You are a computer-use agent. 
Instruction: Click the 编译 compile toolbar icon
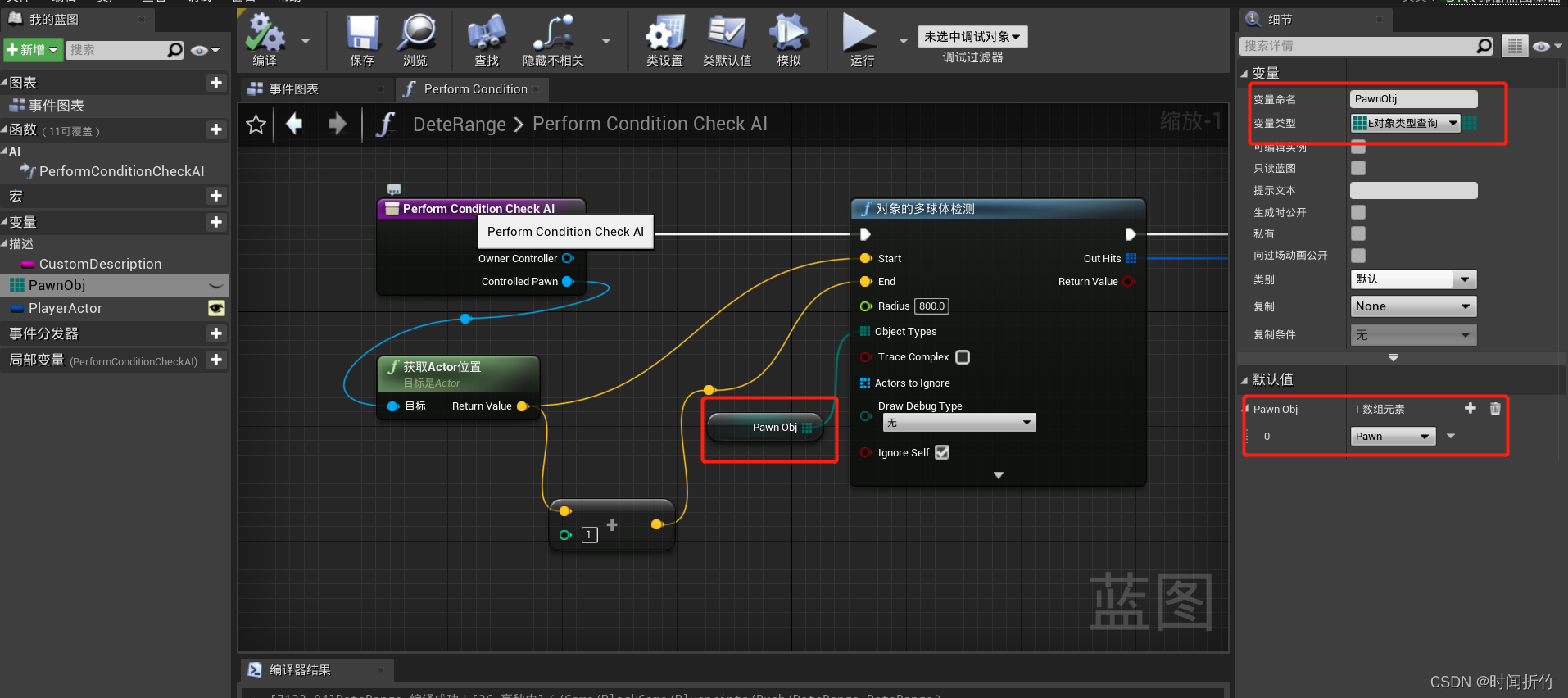[x=265, y=39]
